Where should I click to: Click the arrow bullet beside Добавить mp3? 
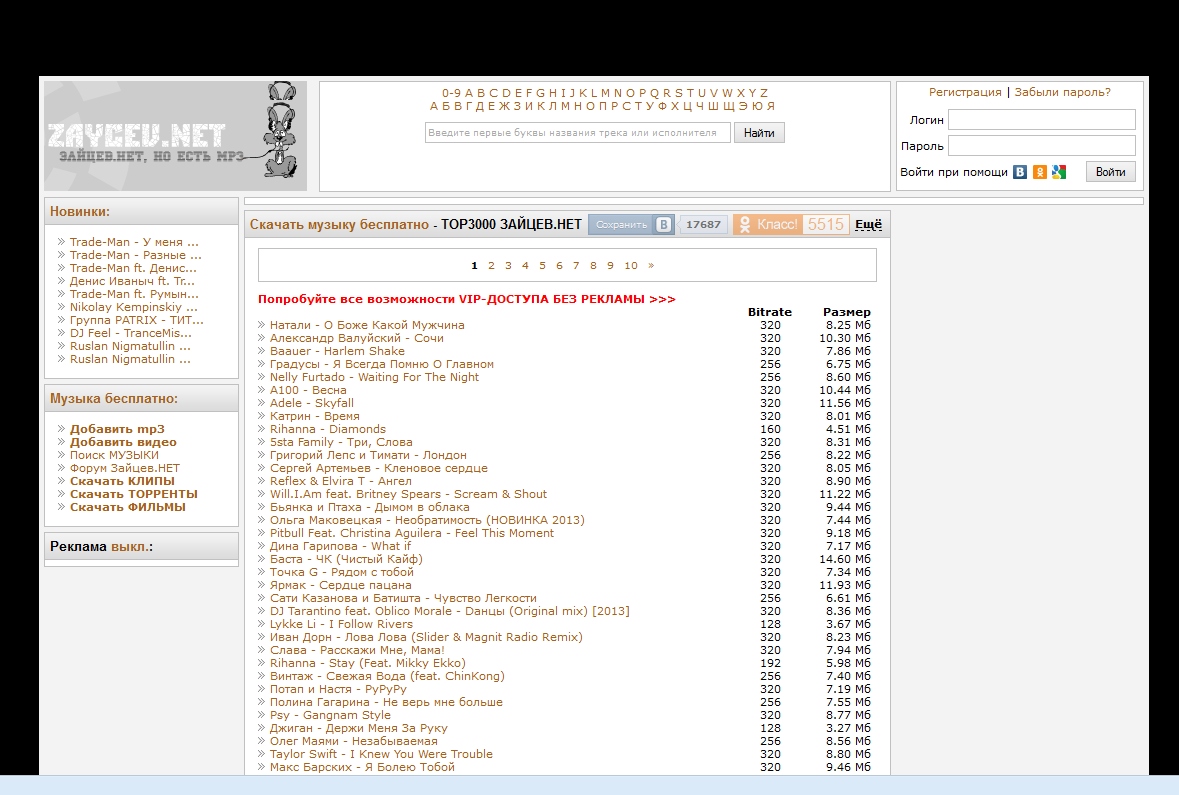62,429
